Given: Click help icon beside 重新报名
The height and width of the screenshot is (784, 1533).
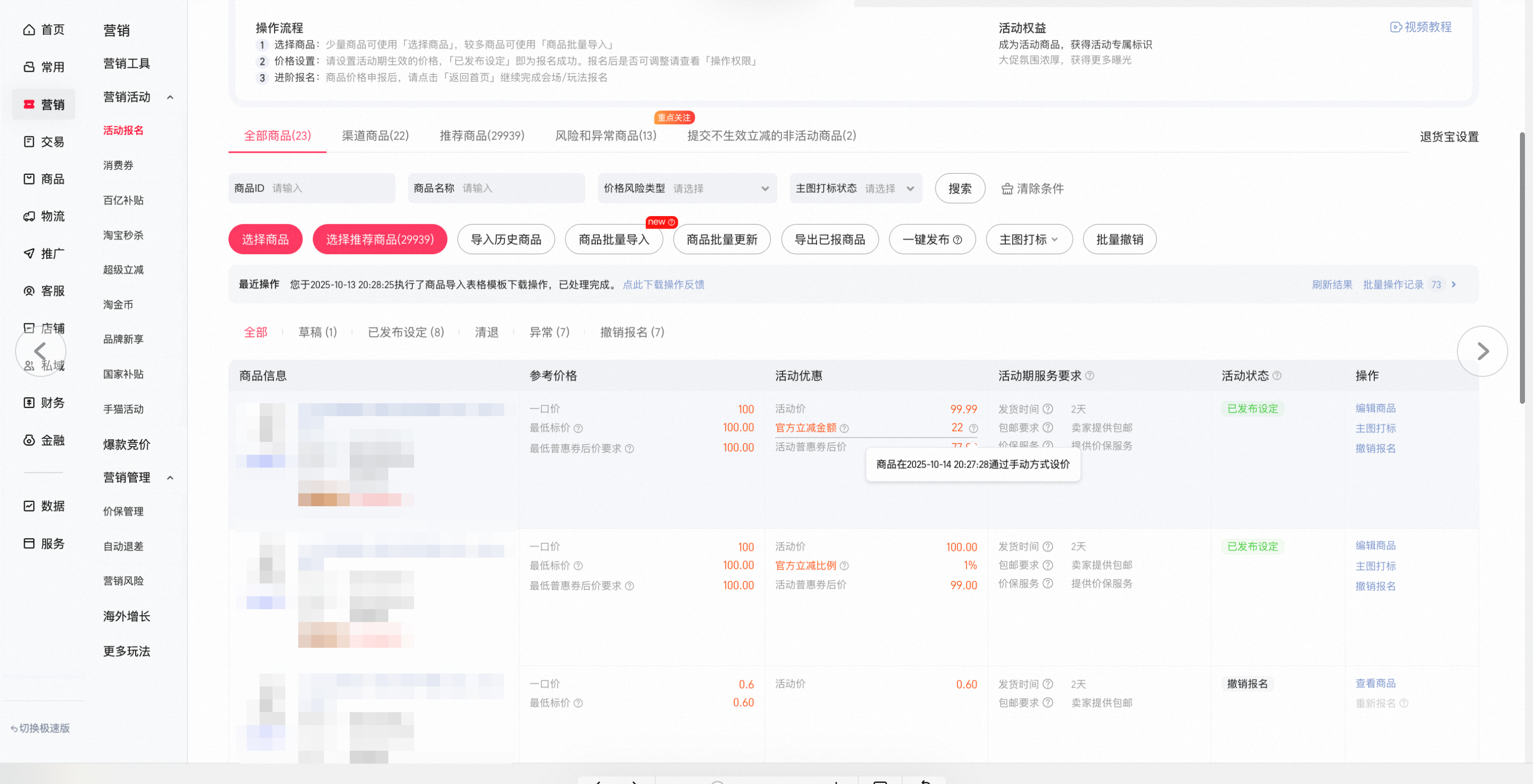Looking at the screenshot, I should tap(1404, 704).
